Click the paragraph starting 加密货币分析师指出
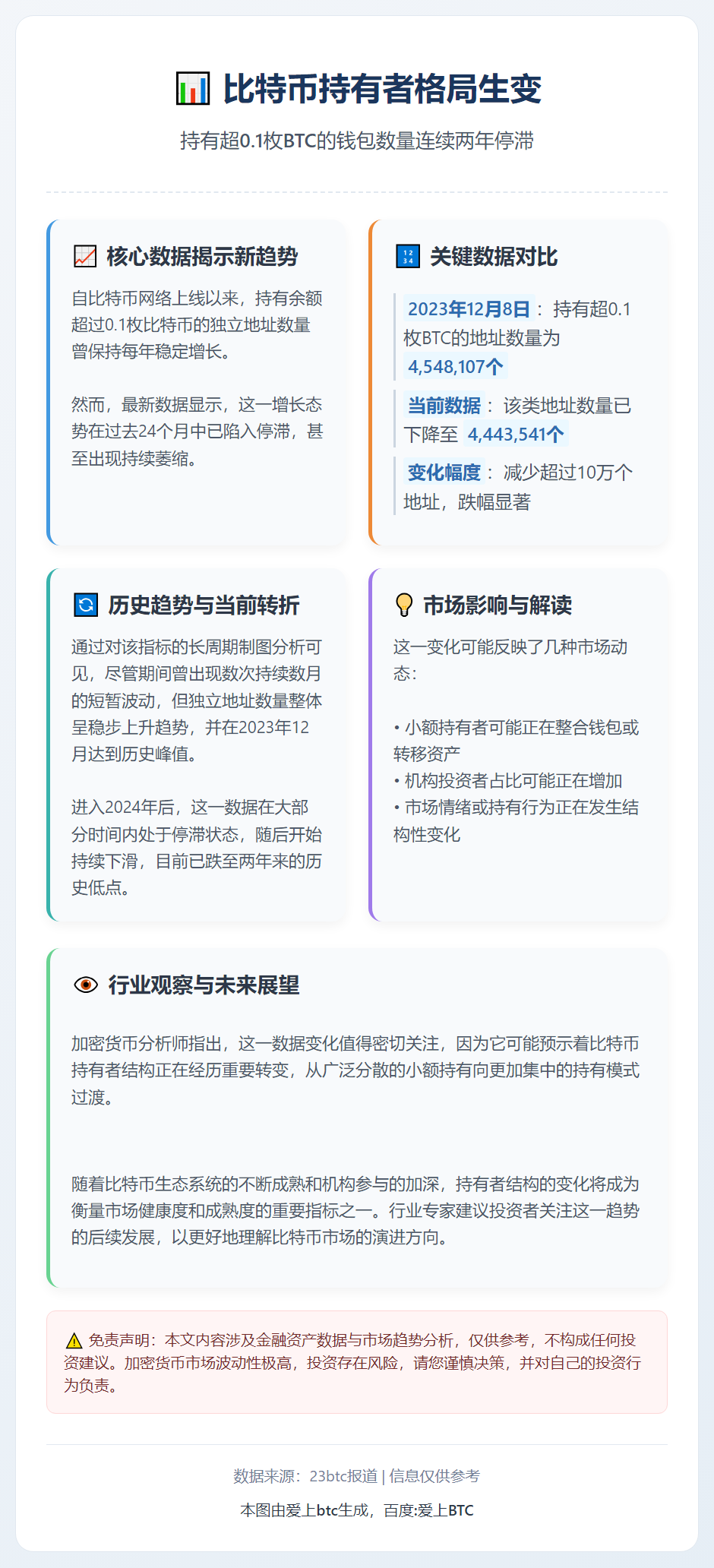The height and width of the screenshot is (1568, 714). [x=356, y=1070]
